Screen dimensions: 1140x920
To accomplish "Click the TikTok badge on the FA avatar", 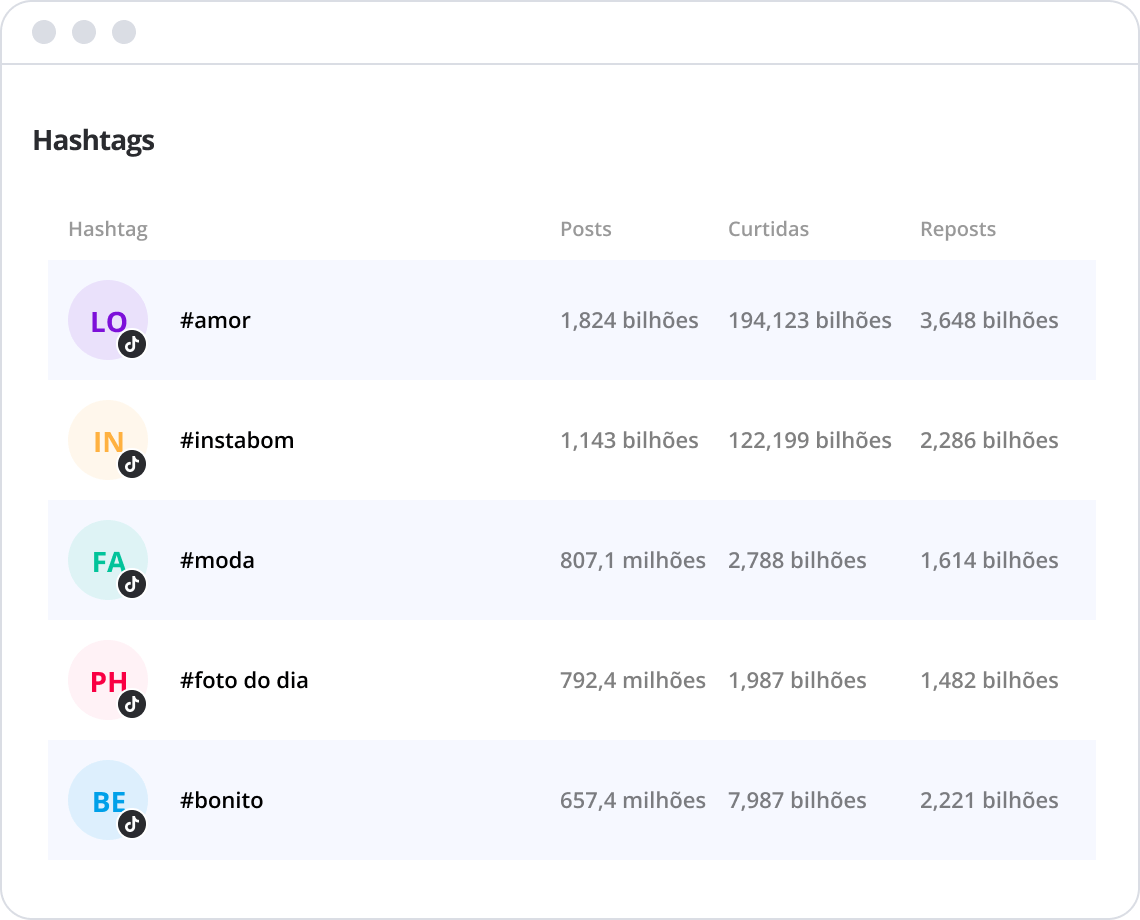I will pos(132,584).
